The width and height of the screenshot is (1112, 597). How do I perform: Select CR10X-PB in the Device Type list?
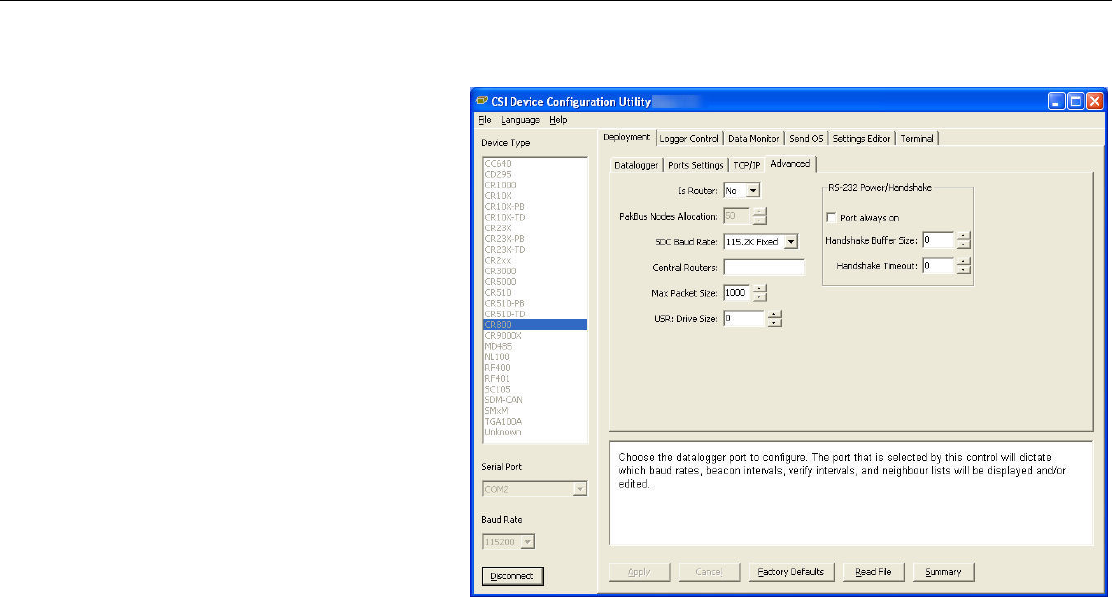[535, 207]
